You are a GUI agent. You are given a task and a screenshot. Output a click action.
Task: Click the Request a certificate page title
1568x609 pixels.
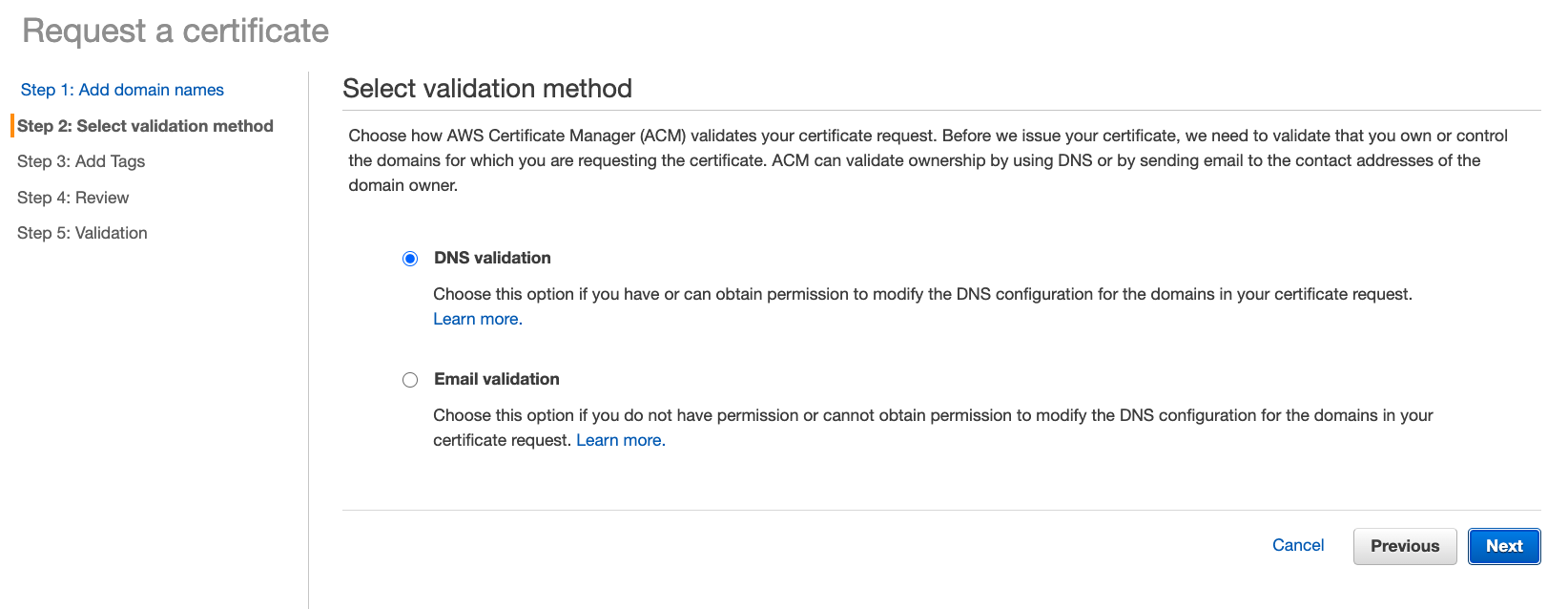coord(175,31)
